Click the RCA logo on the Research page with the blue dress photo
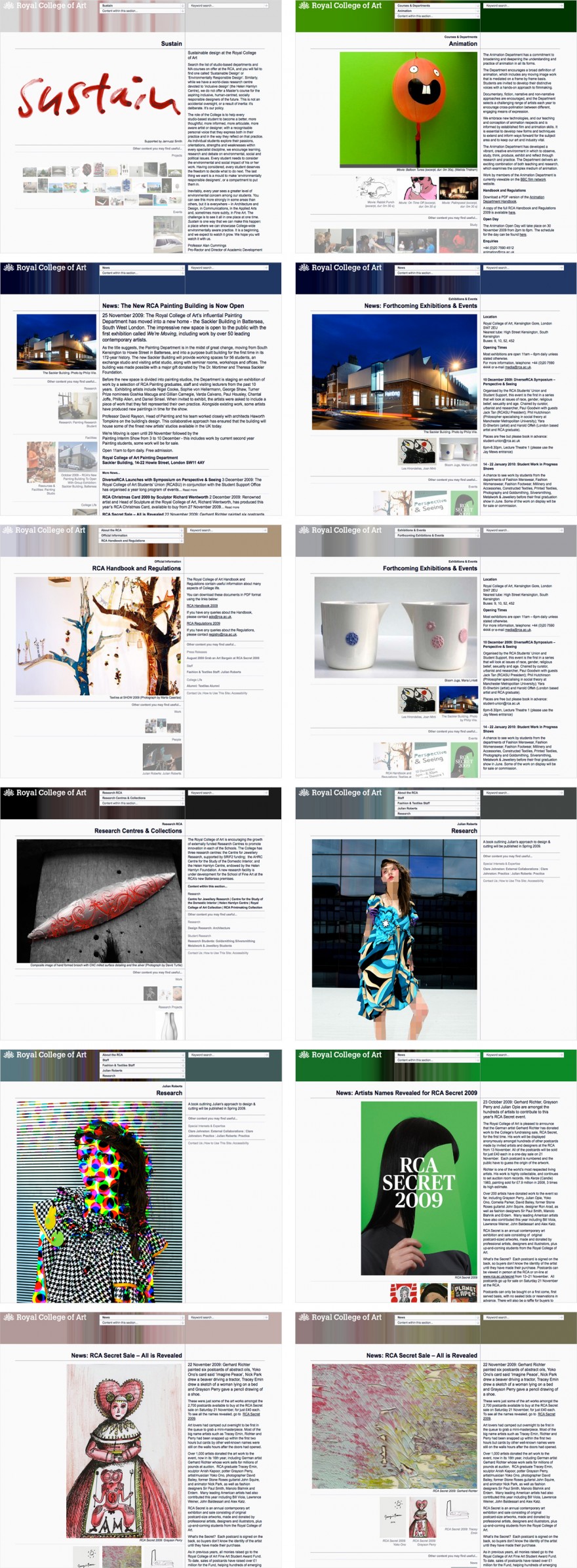Viewport: 577px width, 1568px height. coord(340,792)
